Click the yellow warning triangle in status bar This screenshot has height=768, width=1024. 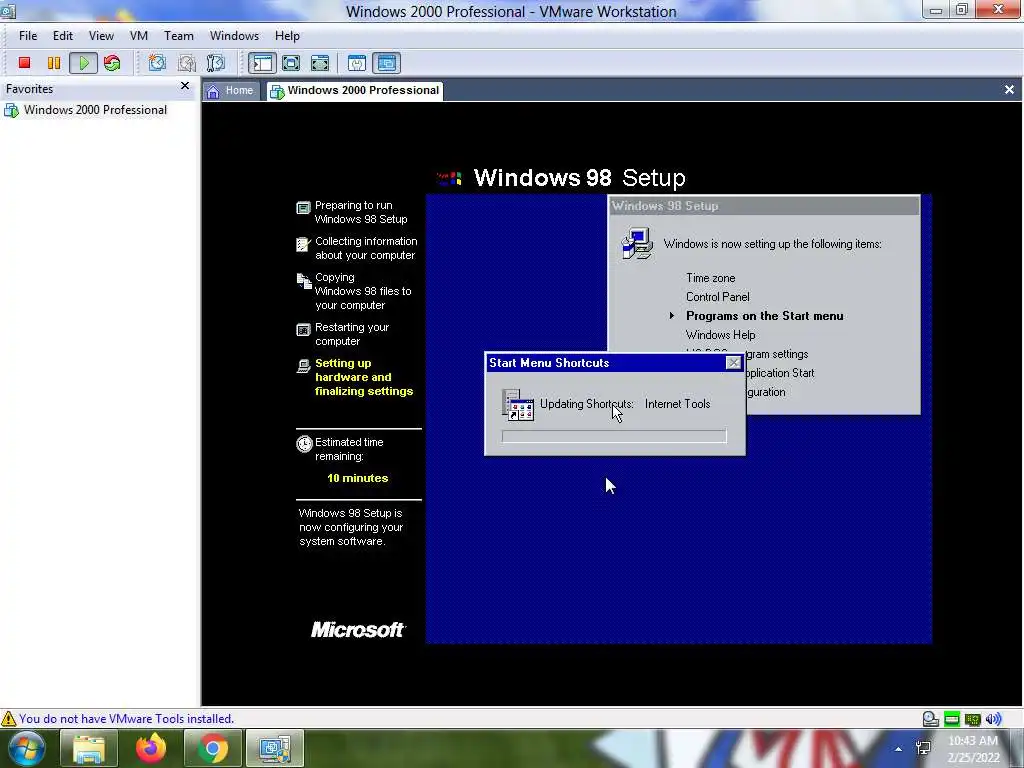(x=8, y=719)
